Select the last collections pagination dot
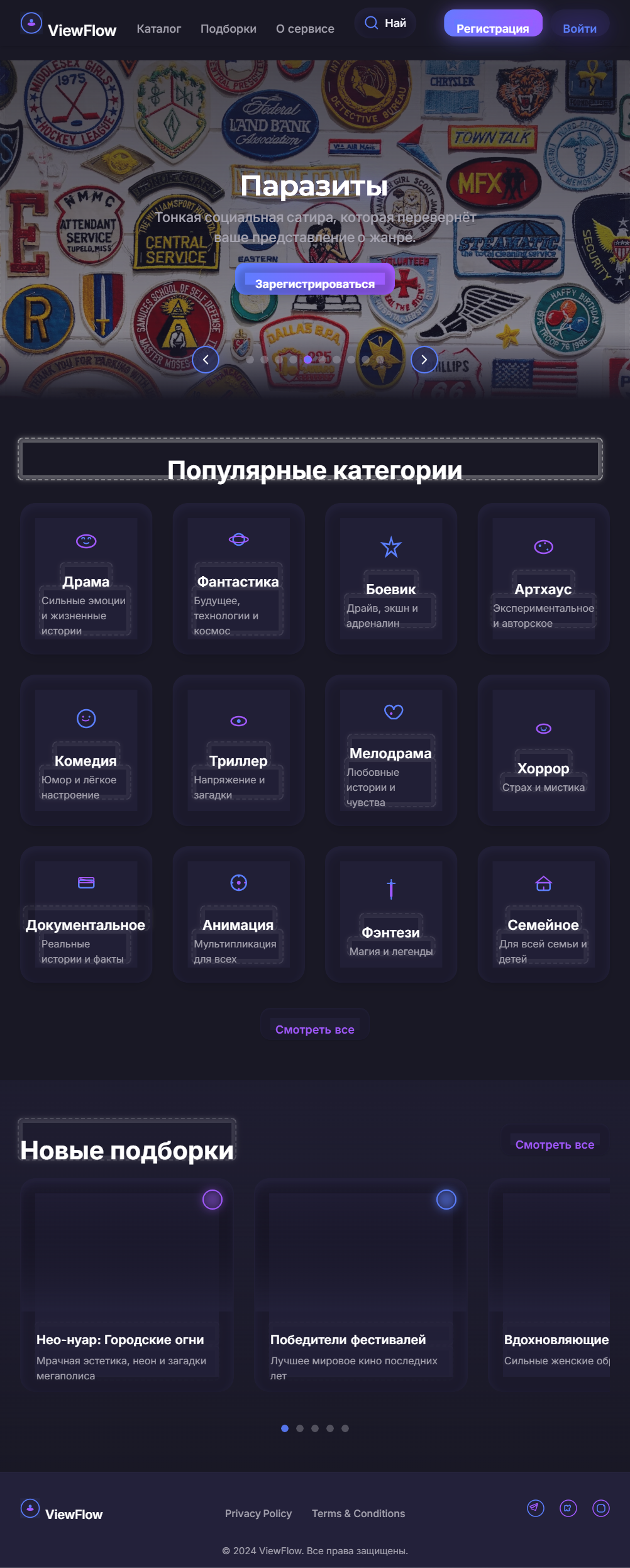 tap(345, 1428)
